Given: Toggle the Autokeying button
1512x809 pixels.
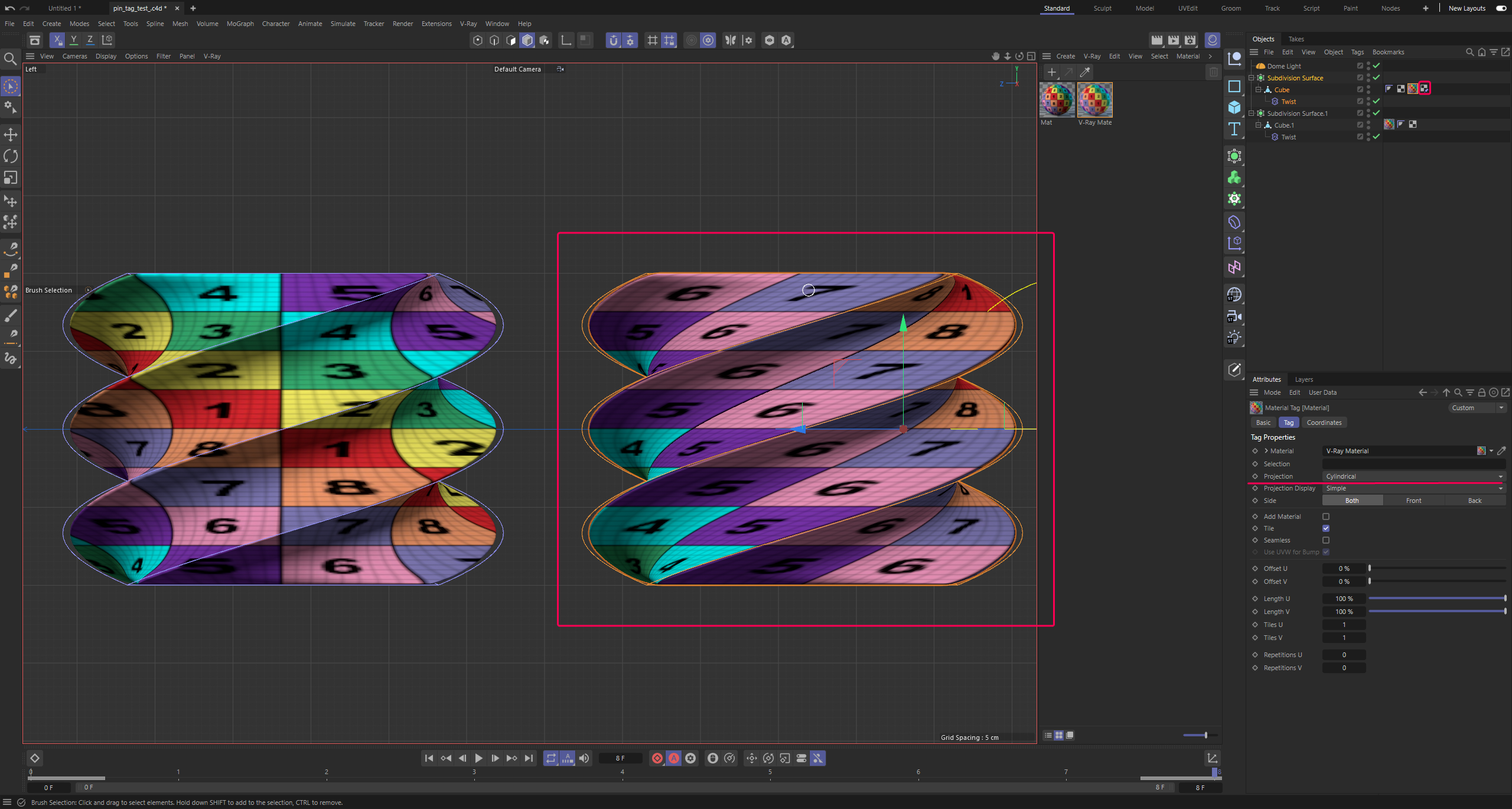Looking at the screenshot, I should point(674,758).
